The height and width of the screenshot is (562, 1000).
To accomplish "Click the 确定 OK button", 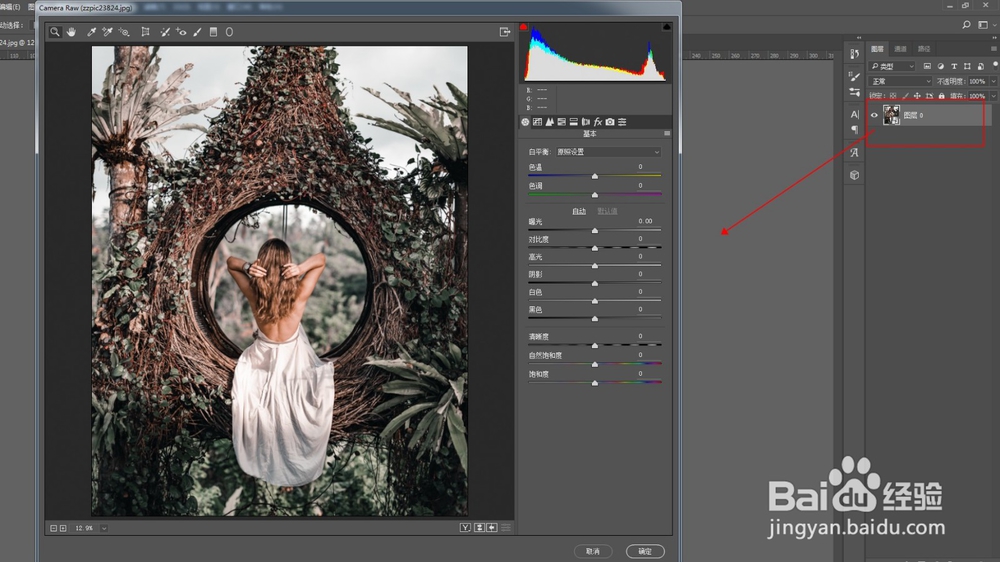I will (x=645, y=551).
